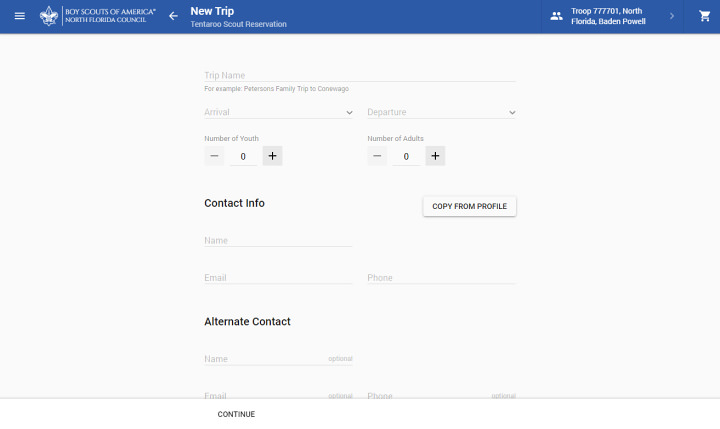720x429 pixels.
Task: Click the Tentaroo Scout Reservation subtitle
Action: point(238,24)
